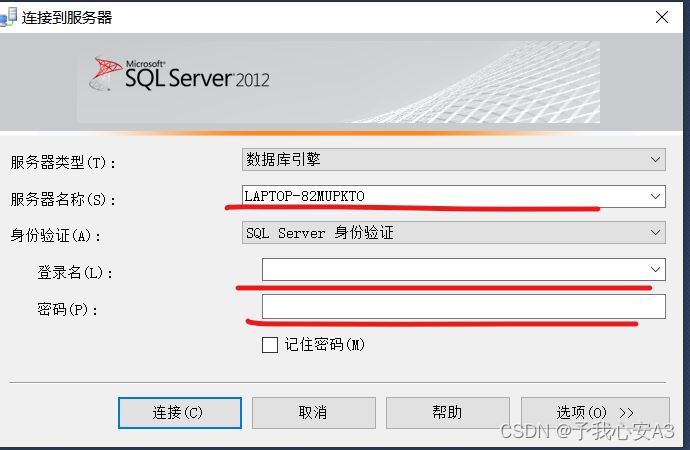The image size is (690, 450).
Task: Click the 记住密码(M) label text
Action: tap(325, 344)
